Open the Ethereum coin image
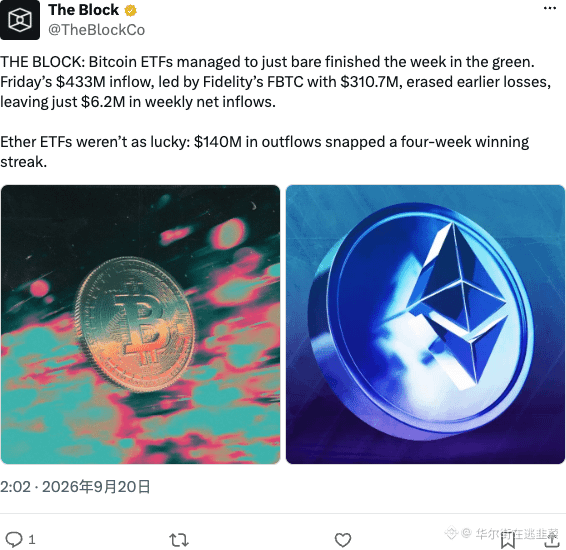This screenshot has width=566, height=550. (425, 324)
